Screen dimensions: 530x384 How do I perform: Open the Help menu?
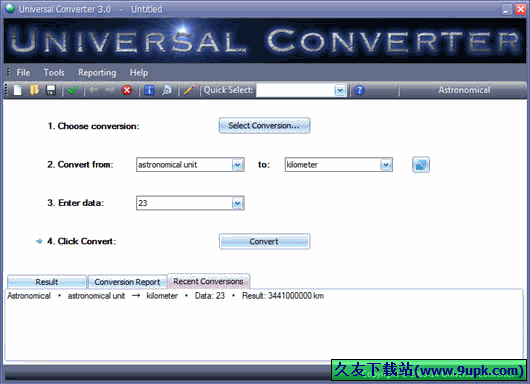(x=139, y=73)
